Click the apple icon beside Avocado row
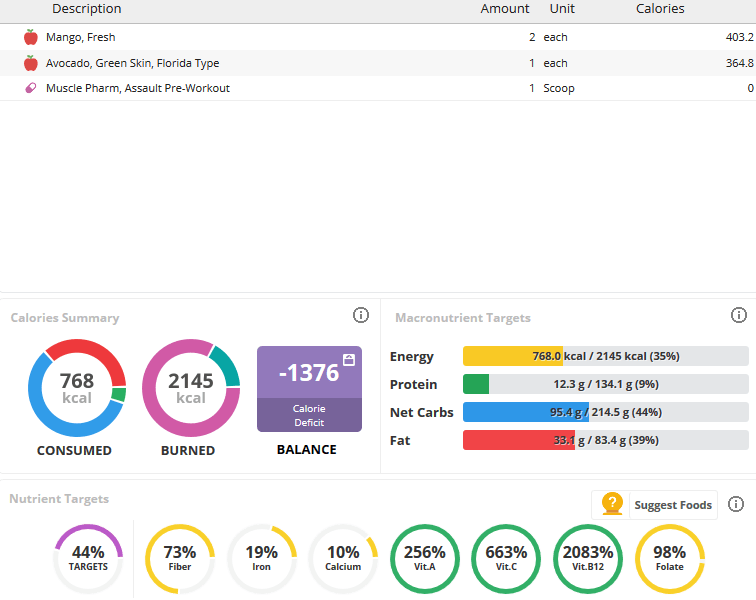Viewport: 756px width, 600px height. (31, 63)
